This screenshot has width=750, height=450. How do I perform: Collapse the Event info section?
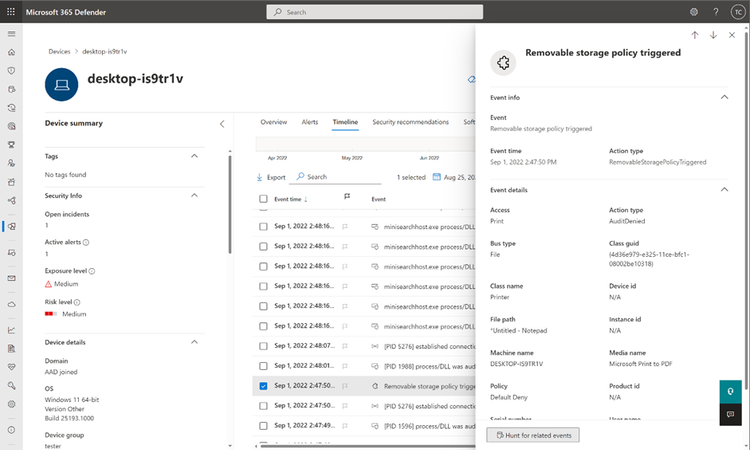tap(724, 97)
